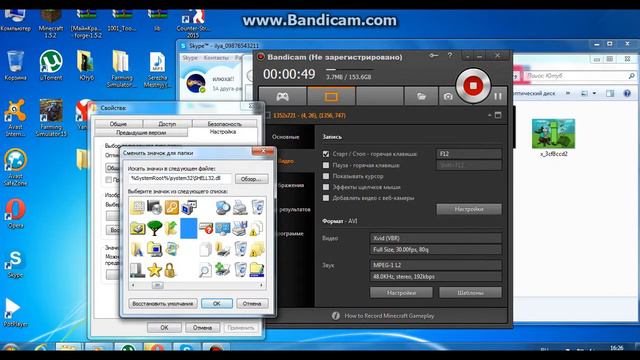
Task: Take a screenshot with Bandicam camera icon
Action: 448,97
